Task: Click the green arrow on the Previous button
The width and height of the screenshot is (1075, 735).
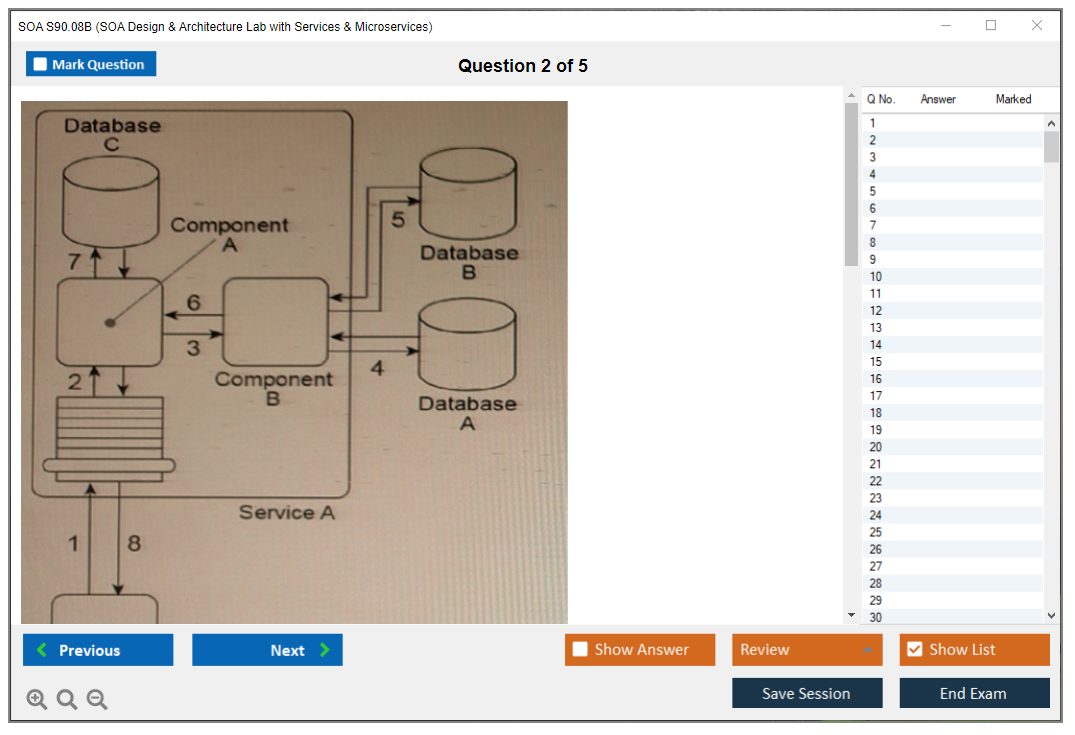Action: pyautogui.click(x=42, y=650)
